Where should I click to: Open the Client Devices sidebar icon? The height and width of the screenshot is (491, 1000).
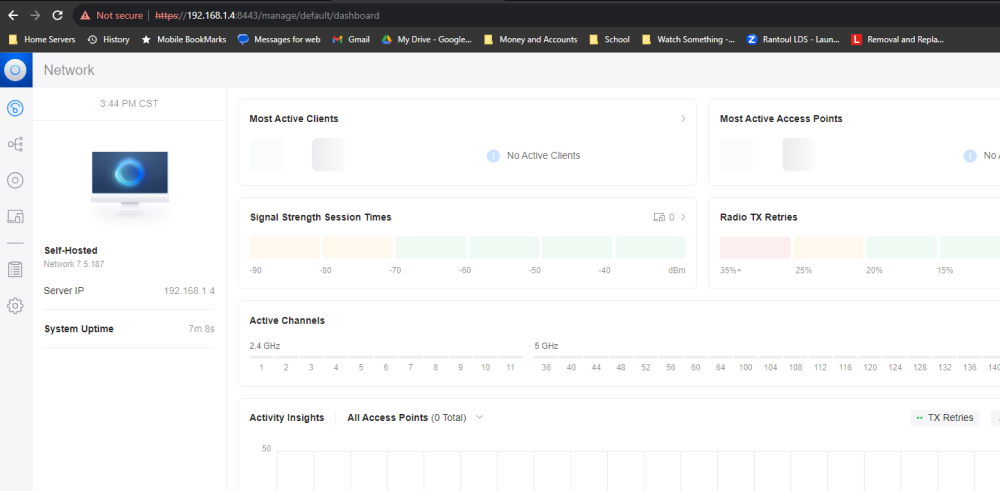(x=15, y=217)
